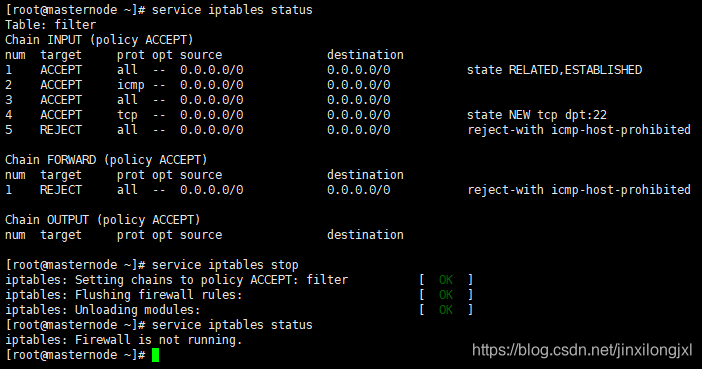Click the REJECT target in INPUT rule 5
Viewport: 702px width, 369px height.
point(61,130)
